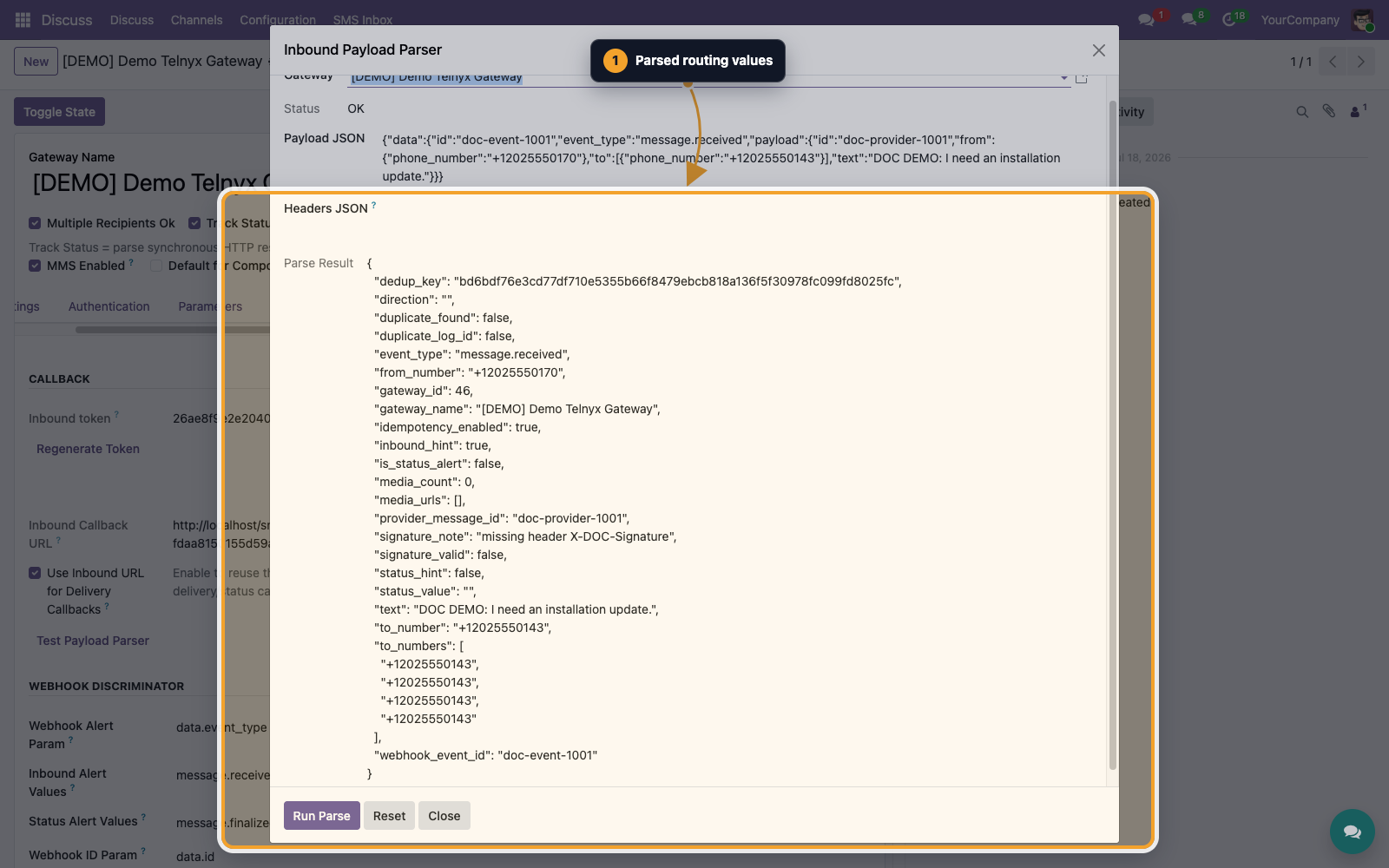1389x868 pixels.
Task: Switch to the Authentication tab
Action: pos(109,306)
